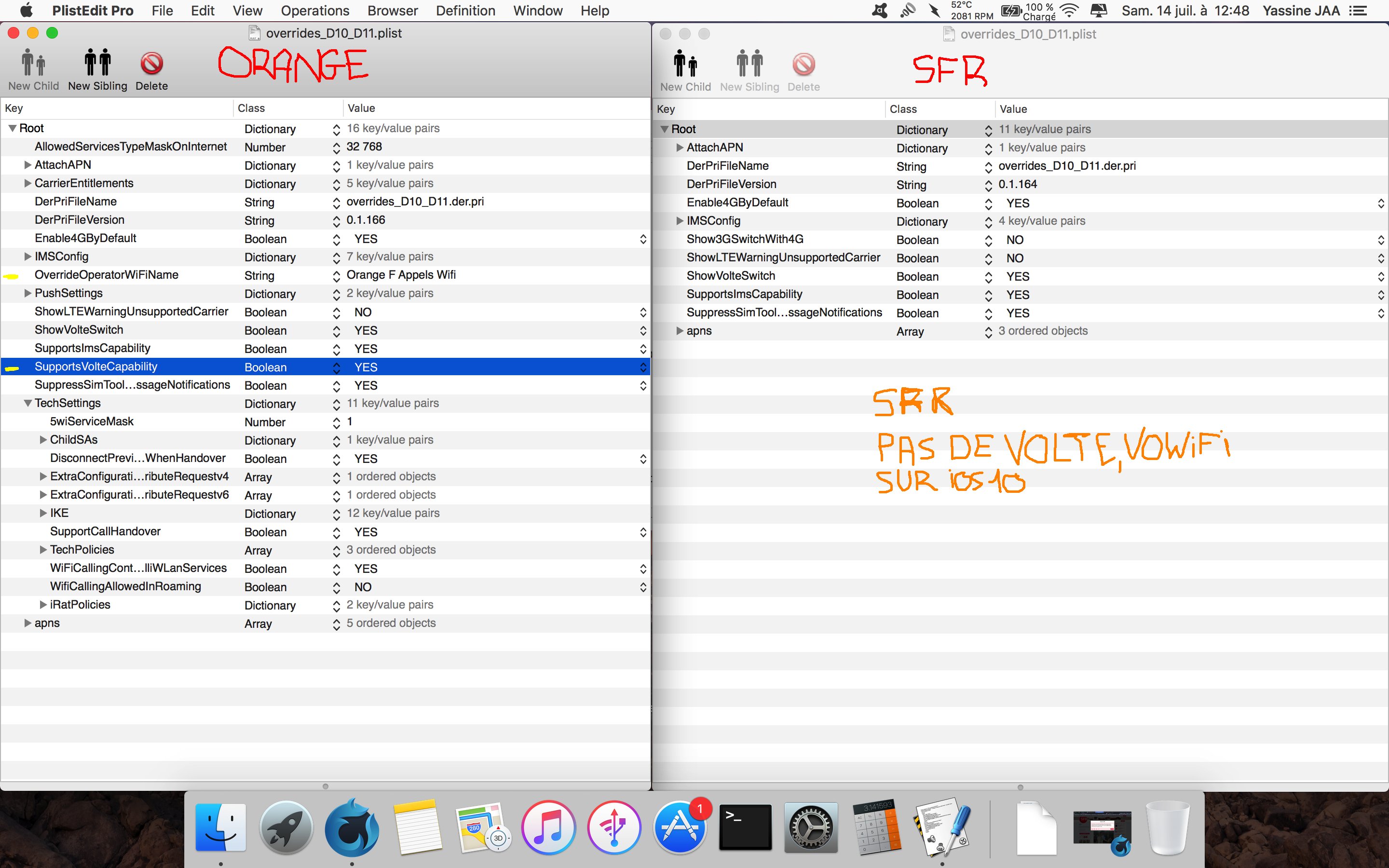The height and width of the screenshot is (868, 1389).
Task: Click New Child icon in Orange window
Action: 33,63
